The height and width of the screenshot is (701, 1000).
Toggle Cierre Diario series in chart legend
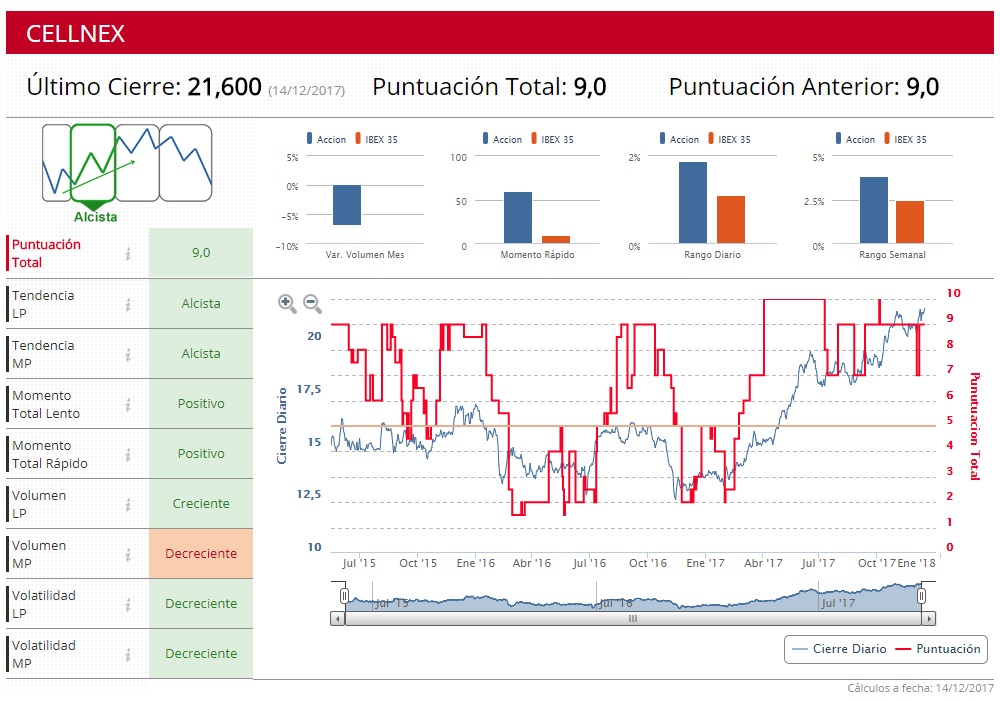pos(839,649)
